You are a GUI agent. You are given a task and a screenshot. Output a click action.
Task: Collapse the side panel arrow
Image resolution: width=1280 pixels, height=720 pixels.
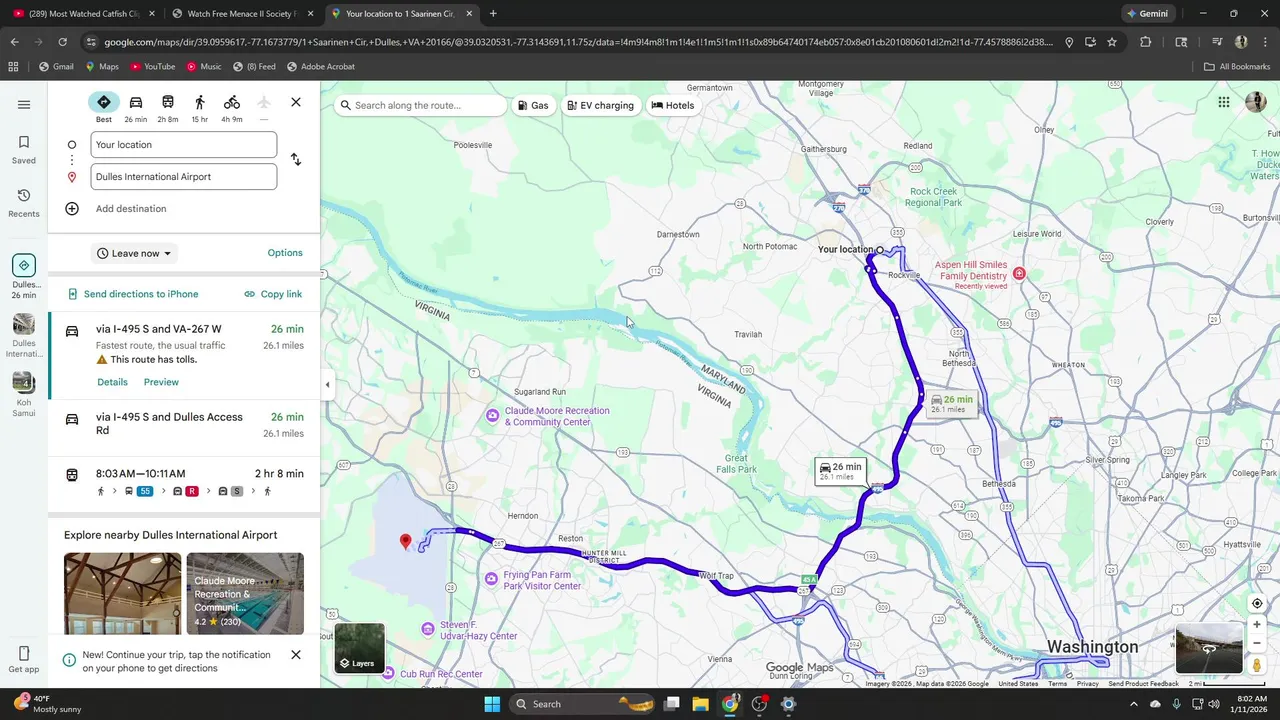[x=327, y=384]
